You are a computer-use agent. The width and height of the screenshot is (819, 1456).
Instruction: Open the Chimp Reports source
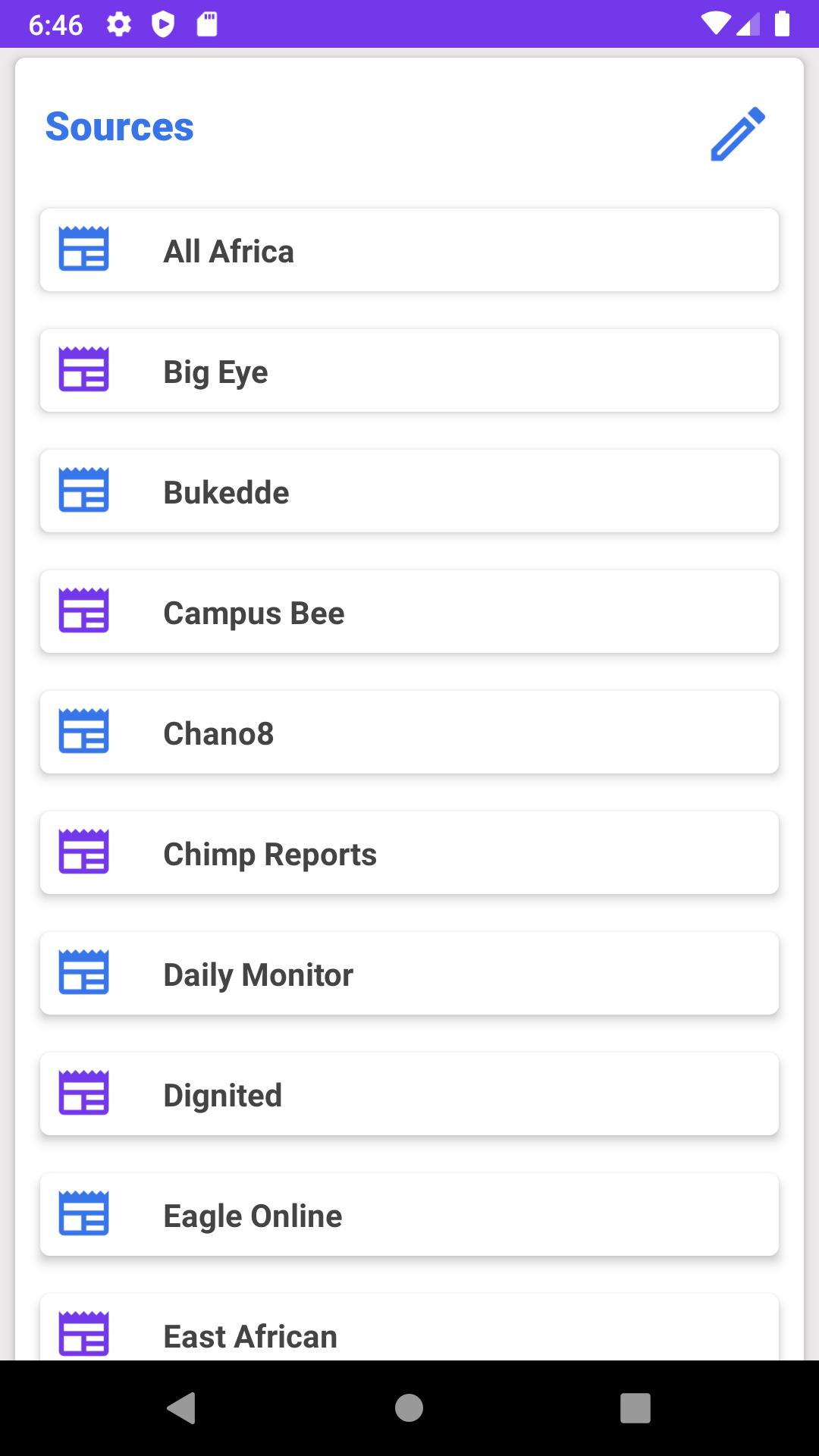click(409, 853)
